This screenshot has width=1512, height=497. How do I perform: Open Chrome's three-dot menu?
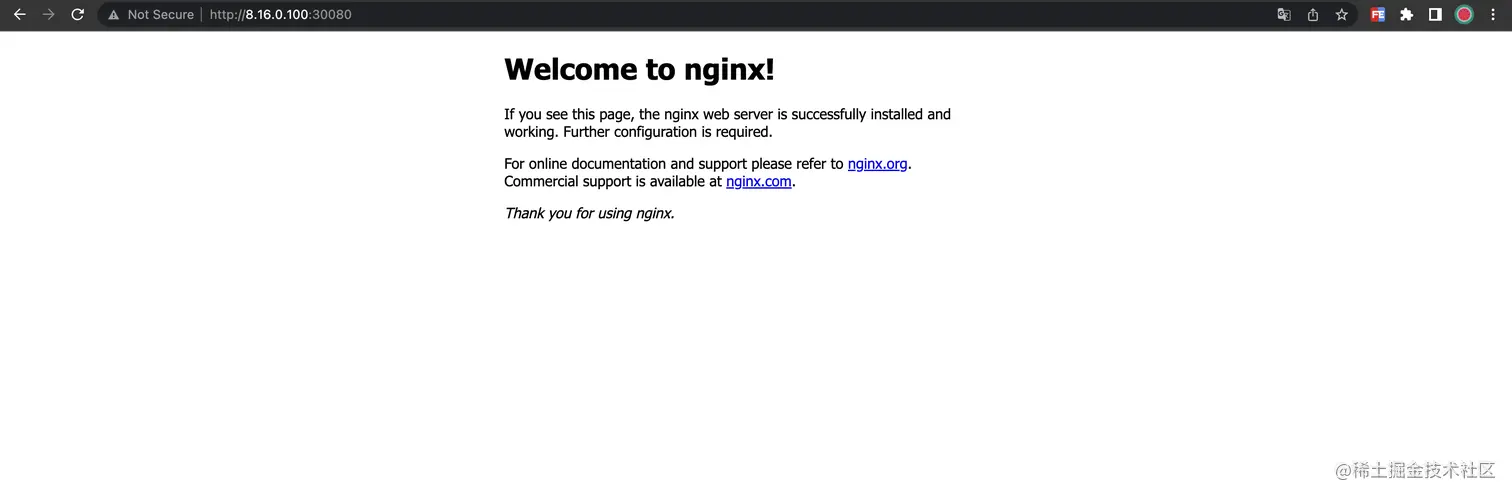tap(1493, 15)
